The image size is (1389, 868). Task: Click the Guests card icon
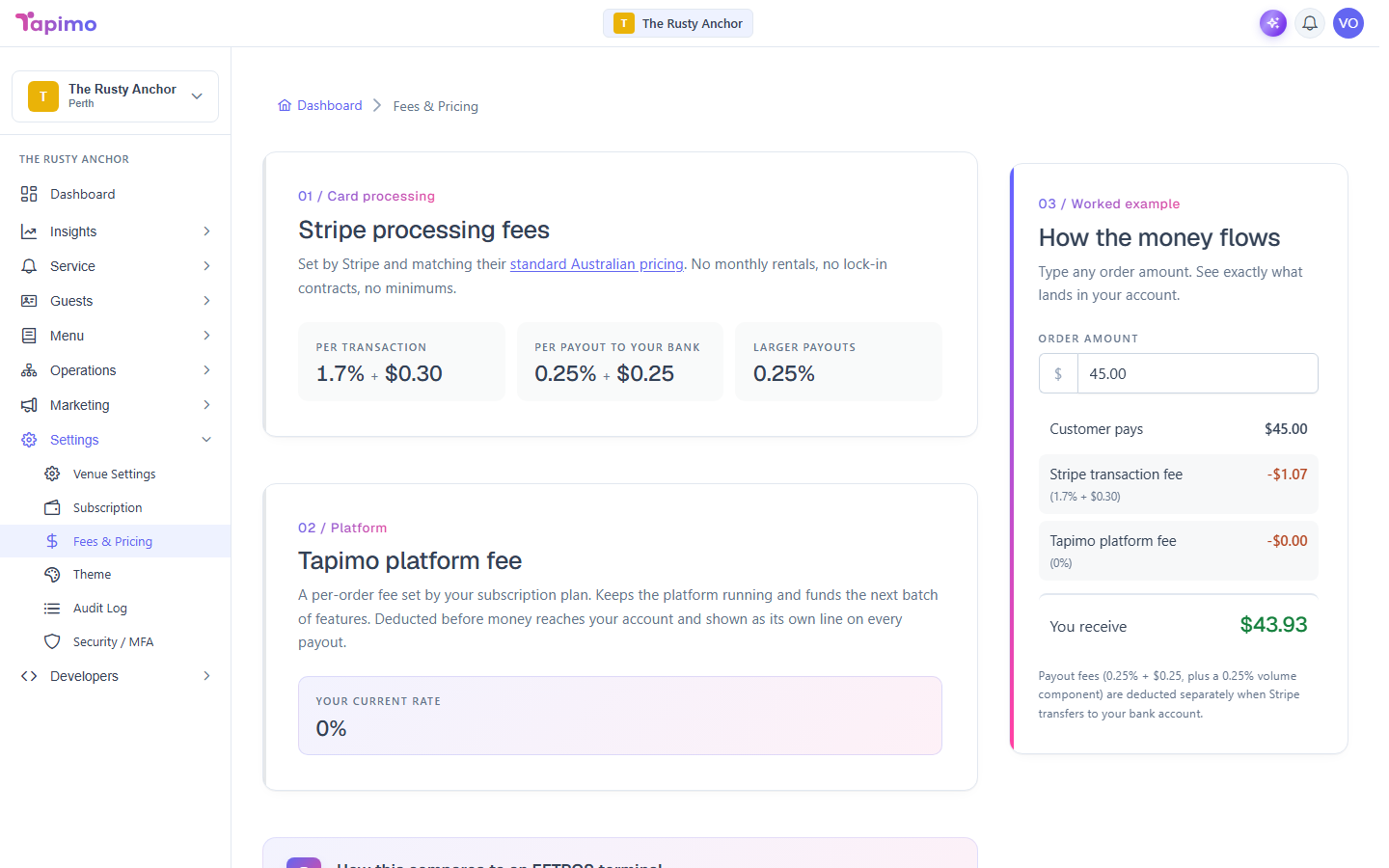29,301
